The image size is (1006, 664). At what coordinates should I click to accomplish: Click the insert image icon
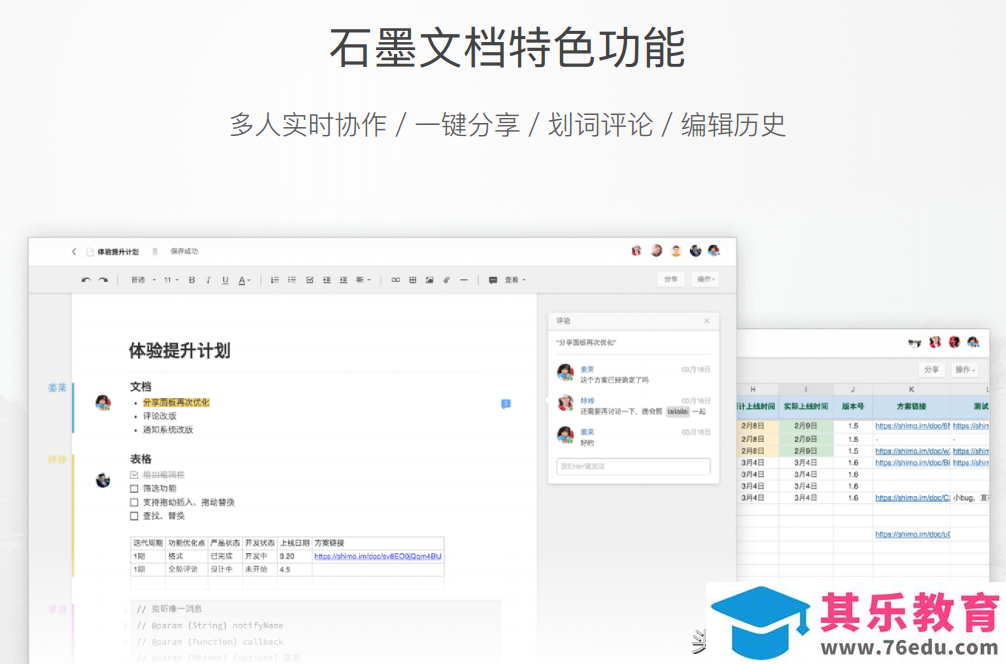point(429,280)
